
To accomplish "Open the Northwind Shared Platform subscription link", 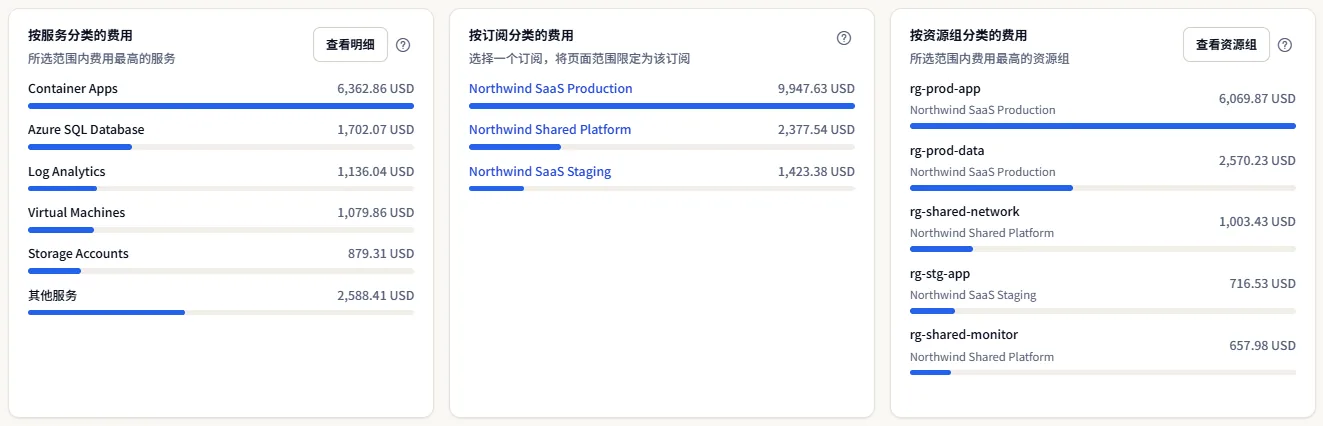I will pyautogui.click(x=550, y=130).
